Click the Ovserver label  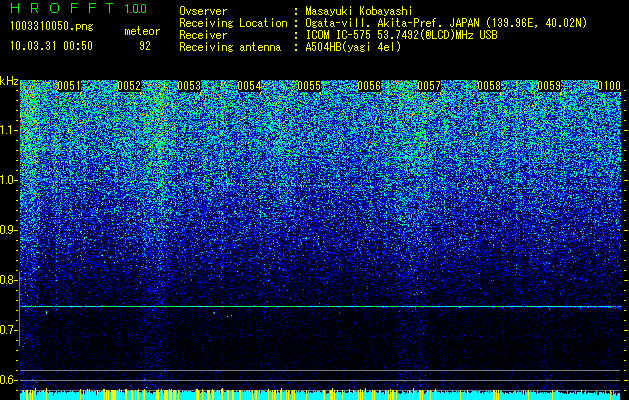coord(203,11)
